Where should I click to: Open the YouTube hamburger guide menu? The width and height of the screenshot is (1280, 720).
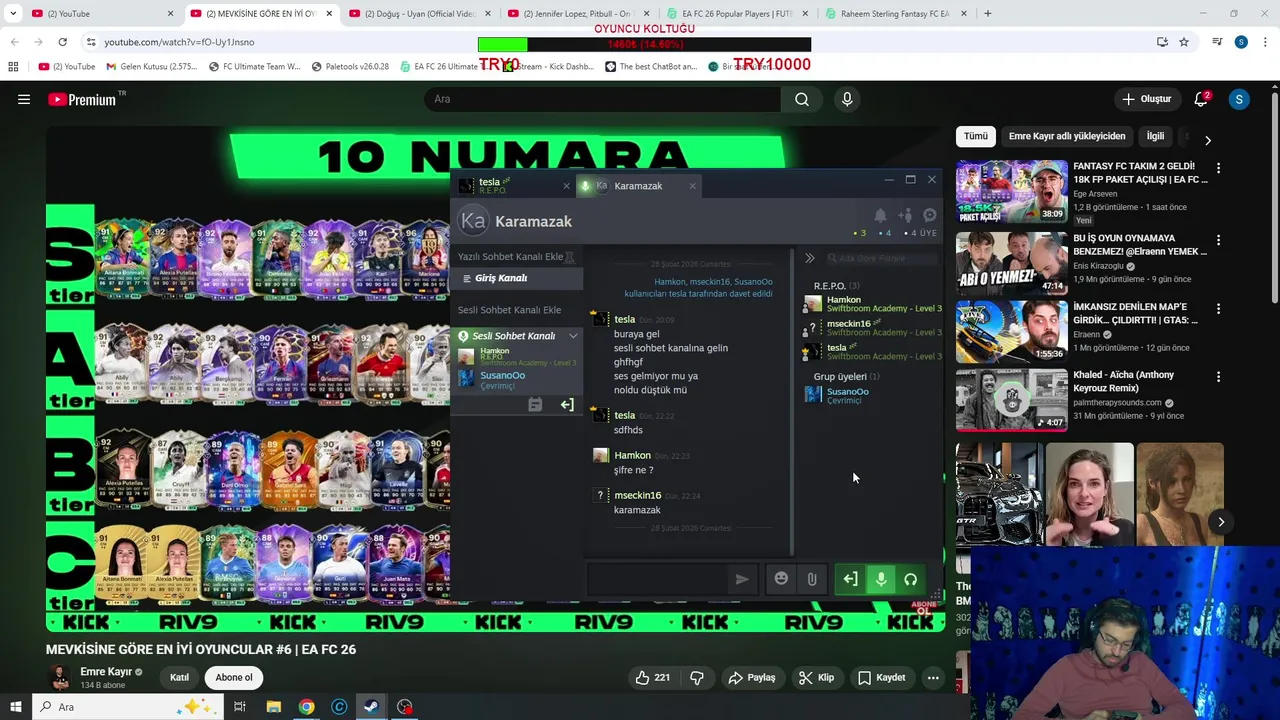(x=24, y=99)
